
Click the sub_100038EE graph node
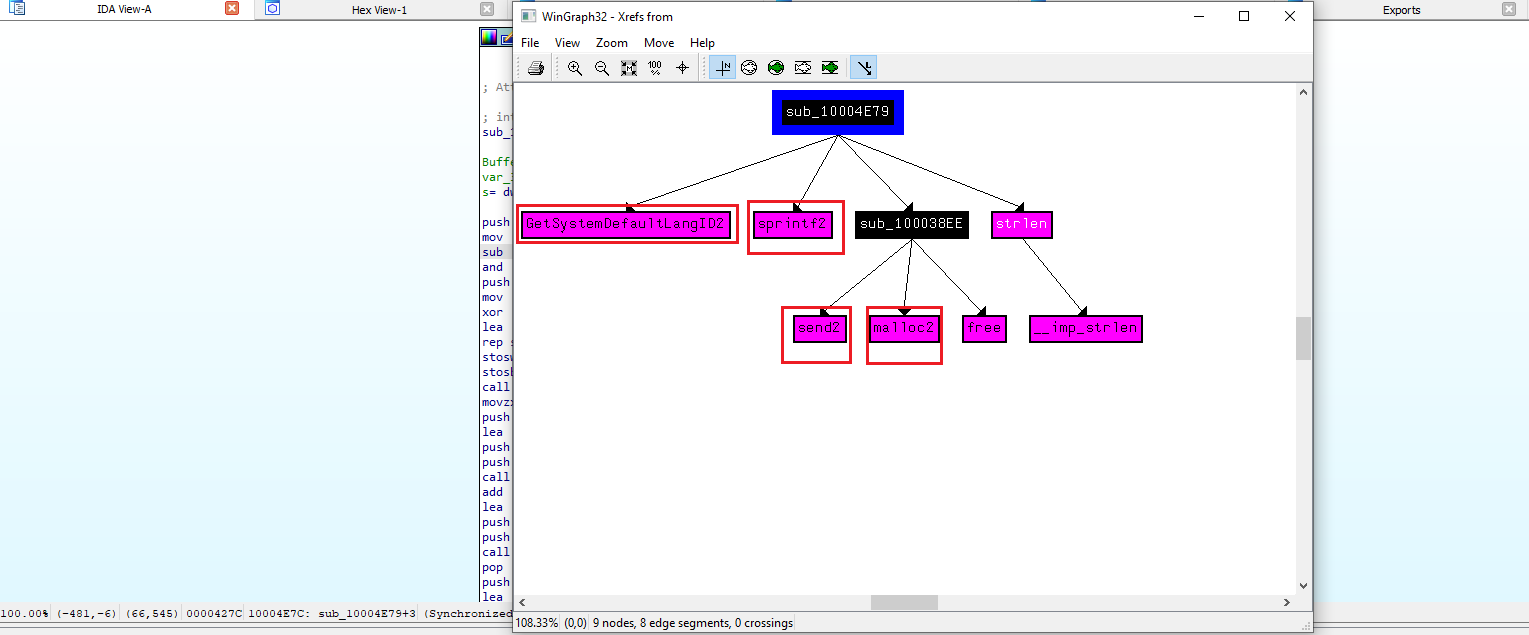(x=911, y=224)
